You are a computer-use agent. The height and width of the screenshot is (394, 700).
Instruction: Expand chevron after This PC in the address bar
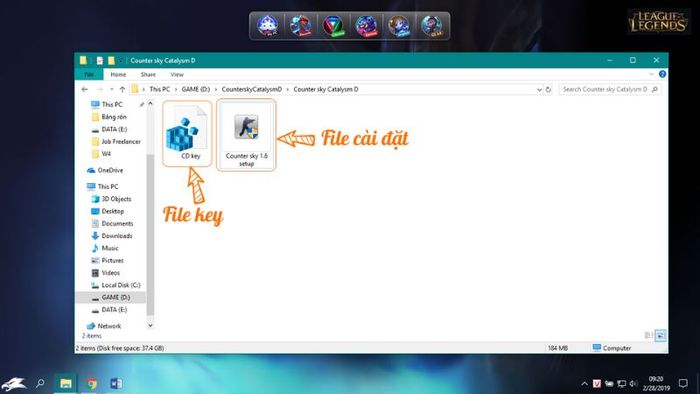point(176,89)
